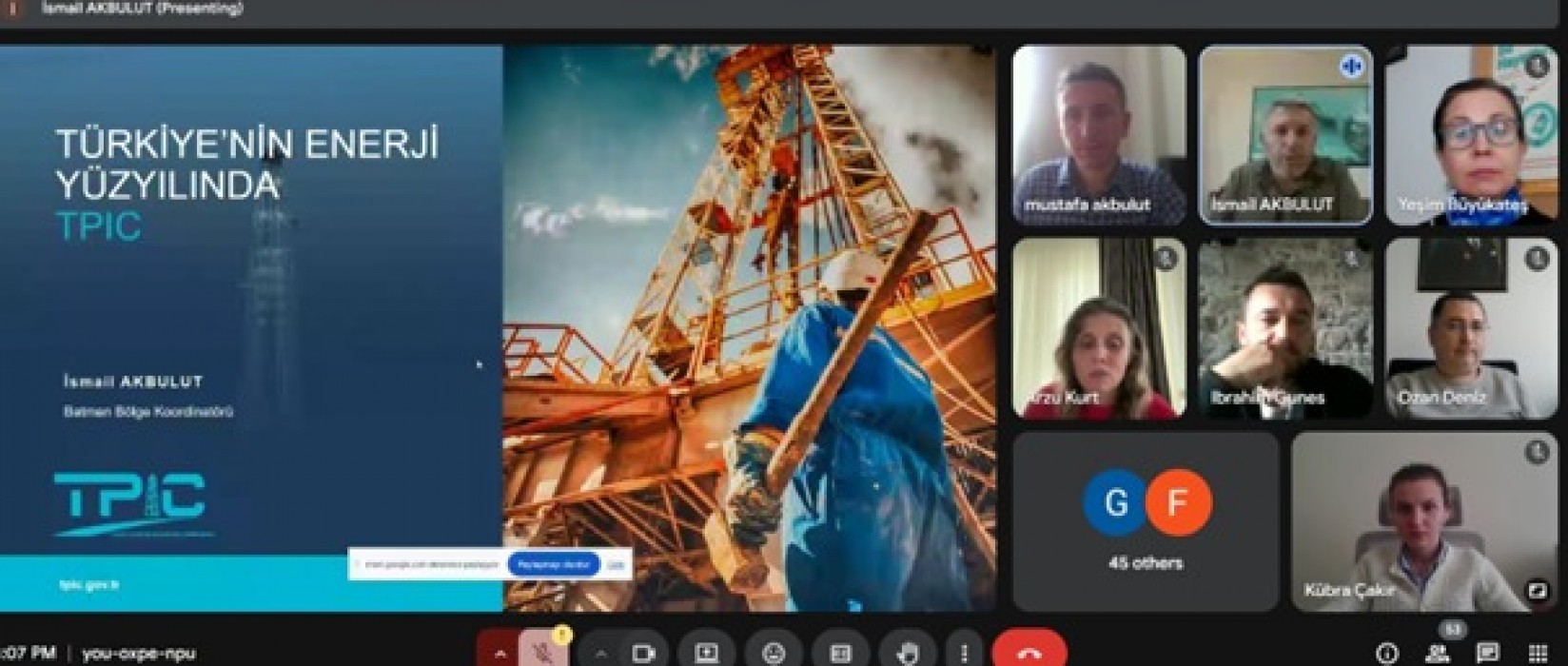Select the mustafa akbulut video tile
1568x666 pixels.
coord(1099,135)
